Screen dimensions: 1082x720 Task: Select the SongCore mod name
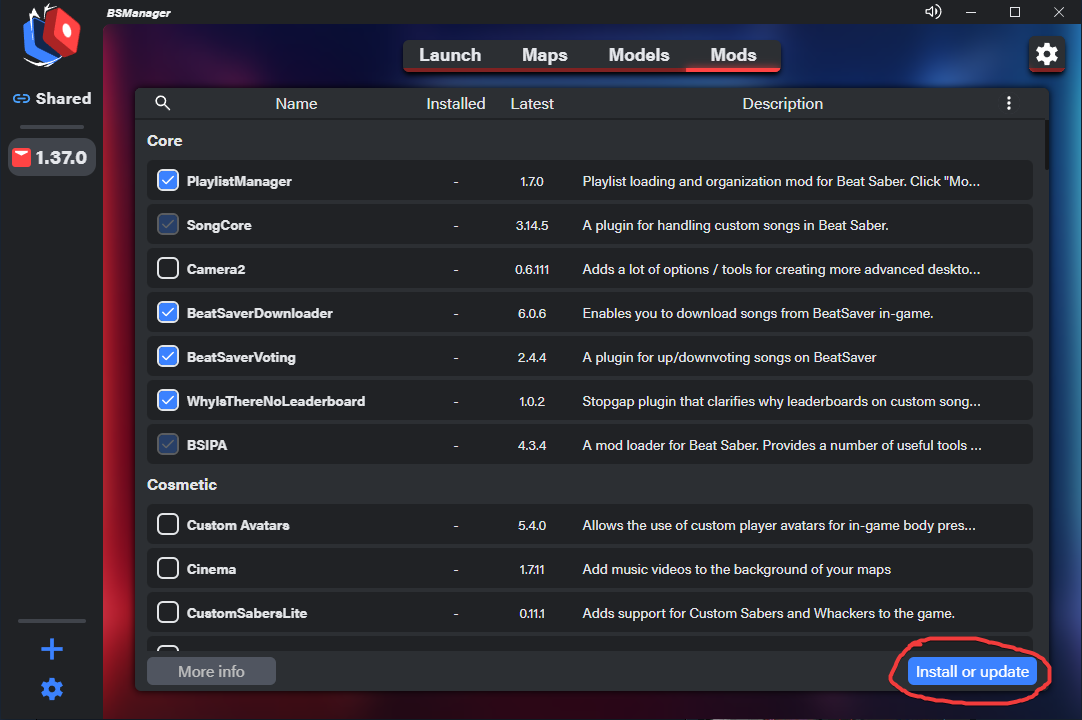219,225
